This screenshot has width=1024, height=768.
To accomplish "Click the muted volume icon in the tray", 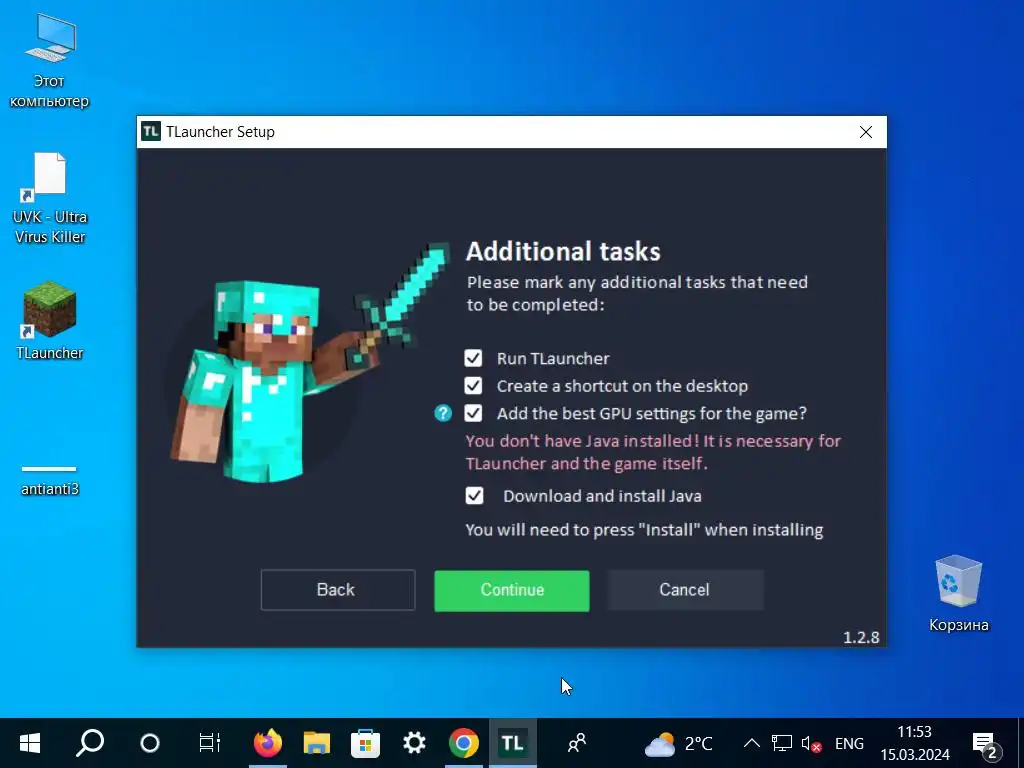I will pos(810,743).
